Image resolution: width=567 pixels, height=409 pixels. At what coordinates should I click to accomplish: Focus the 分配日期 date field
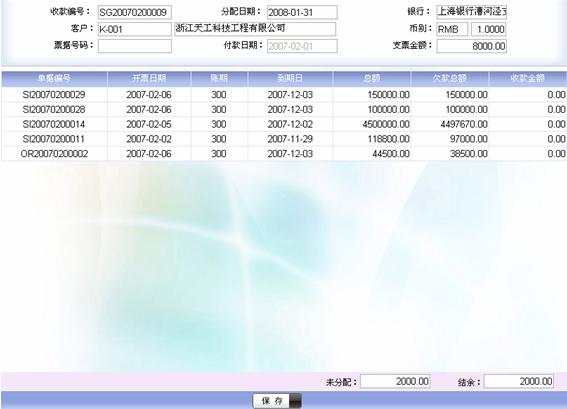point(302,12)
